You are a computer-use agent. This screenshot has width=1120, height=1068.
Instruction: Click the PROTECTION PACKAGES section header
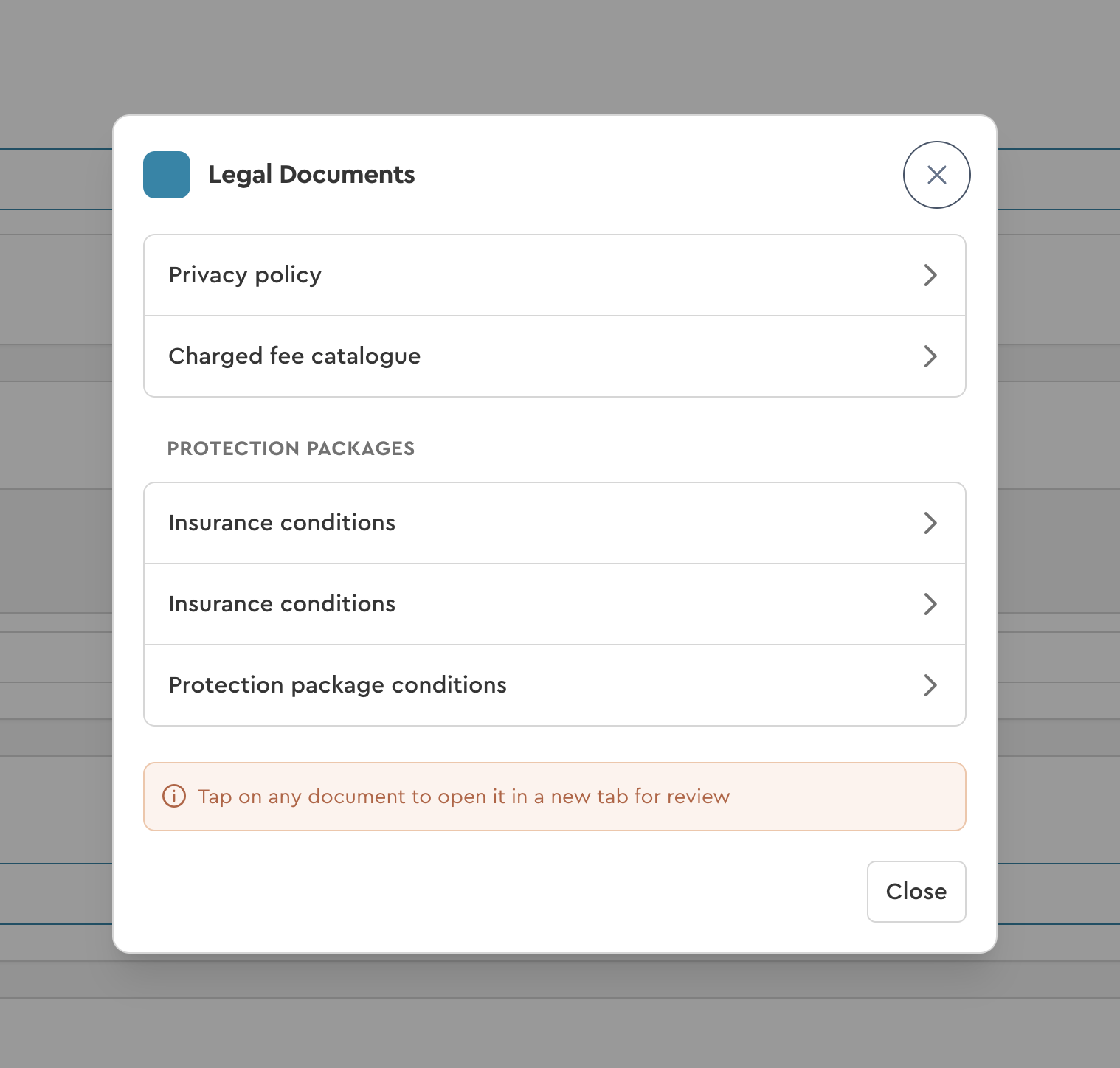[291, 448]
